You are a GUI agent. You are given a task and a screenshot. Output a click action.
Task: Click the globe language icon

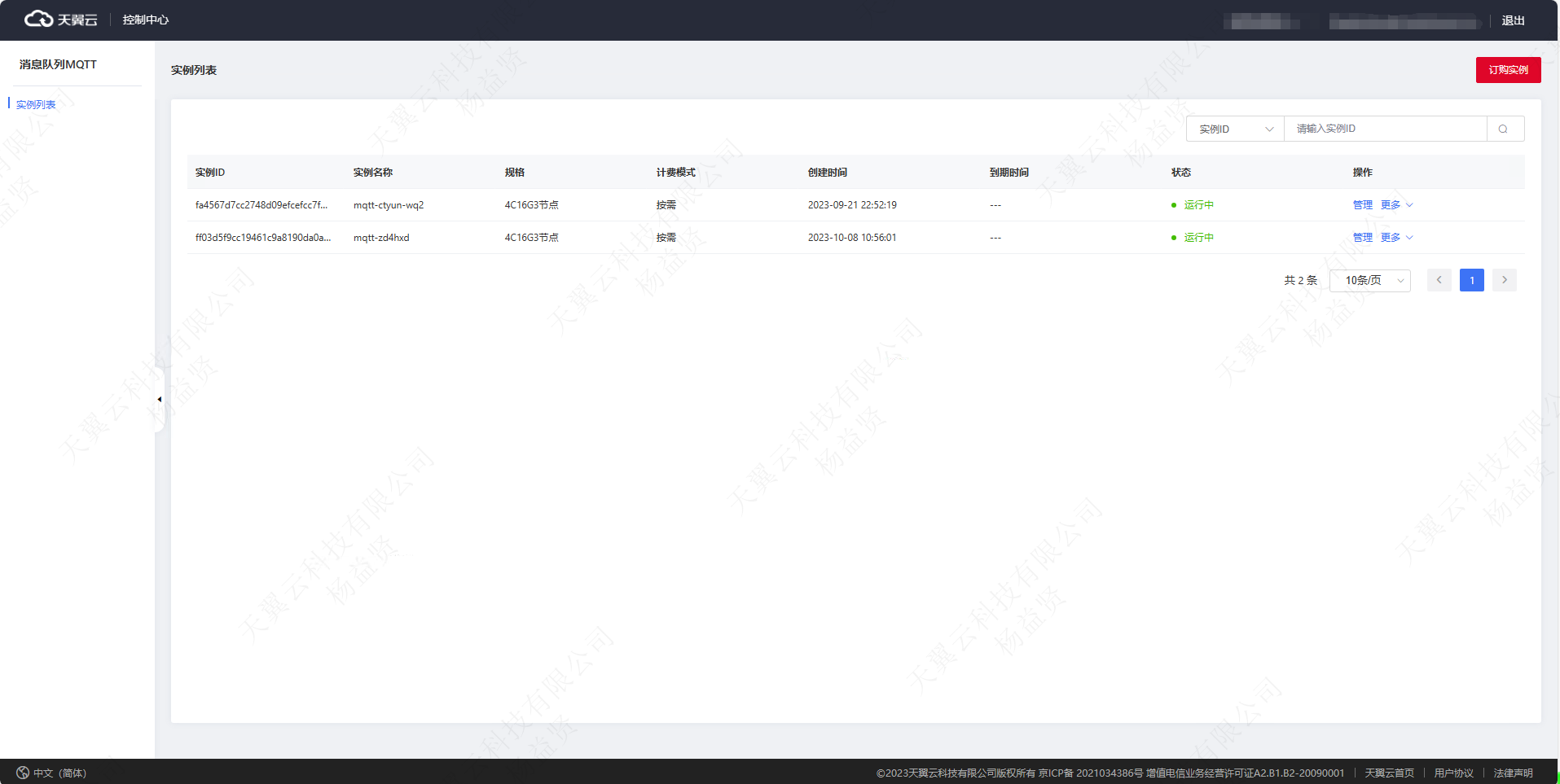(x=23, y=773)
